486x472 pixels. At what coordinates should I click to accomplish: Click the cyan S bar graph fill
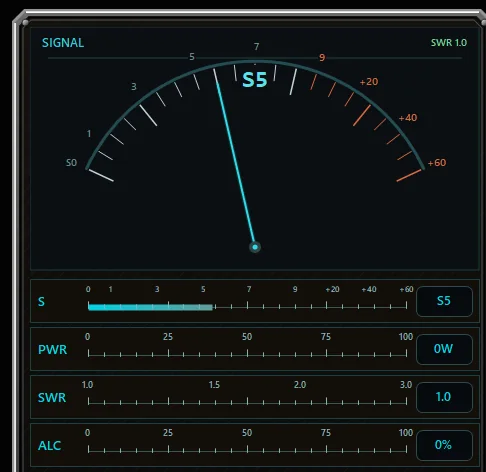point(150,307)
